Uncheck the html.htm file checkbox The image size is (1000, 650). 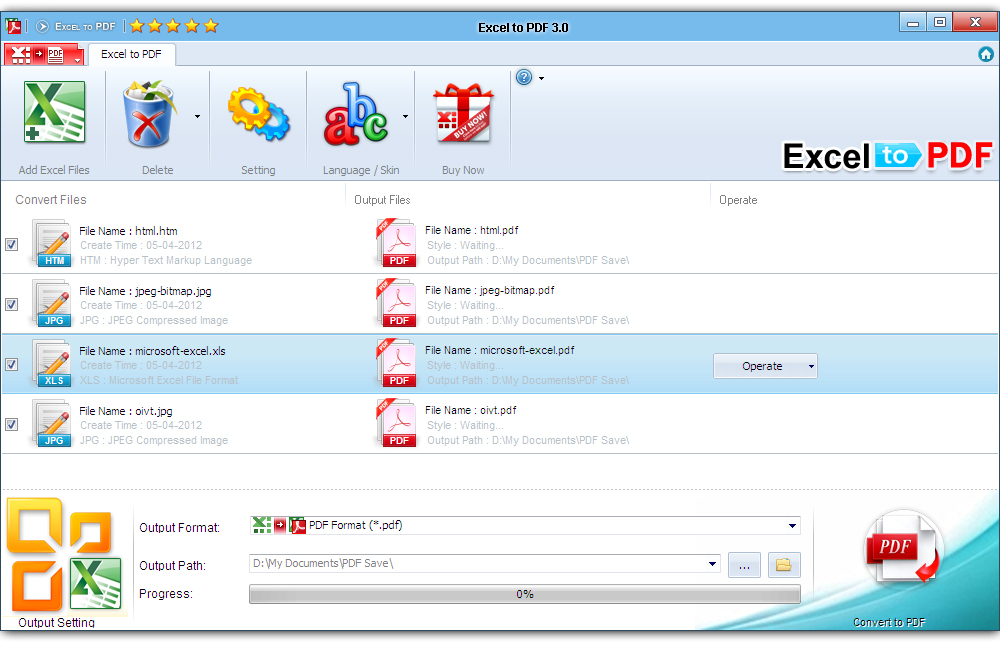pyautogui.click(x=11, y=244)
